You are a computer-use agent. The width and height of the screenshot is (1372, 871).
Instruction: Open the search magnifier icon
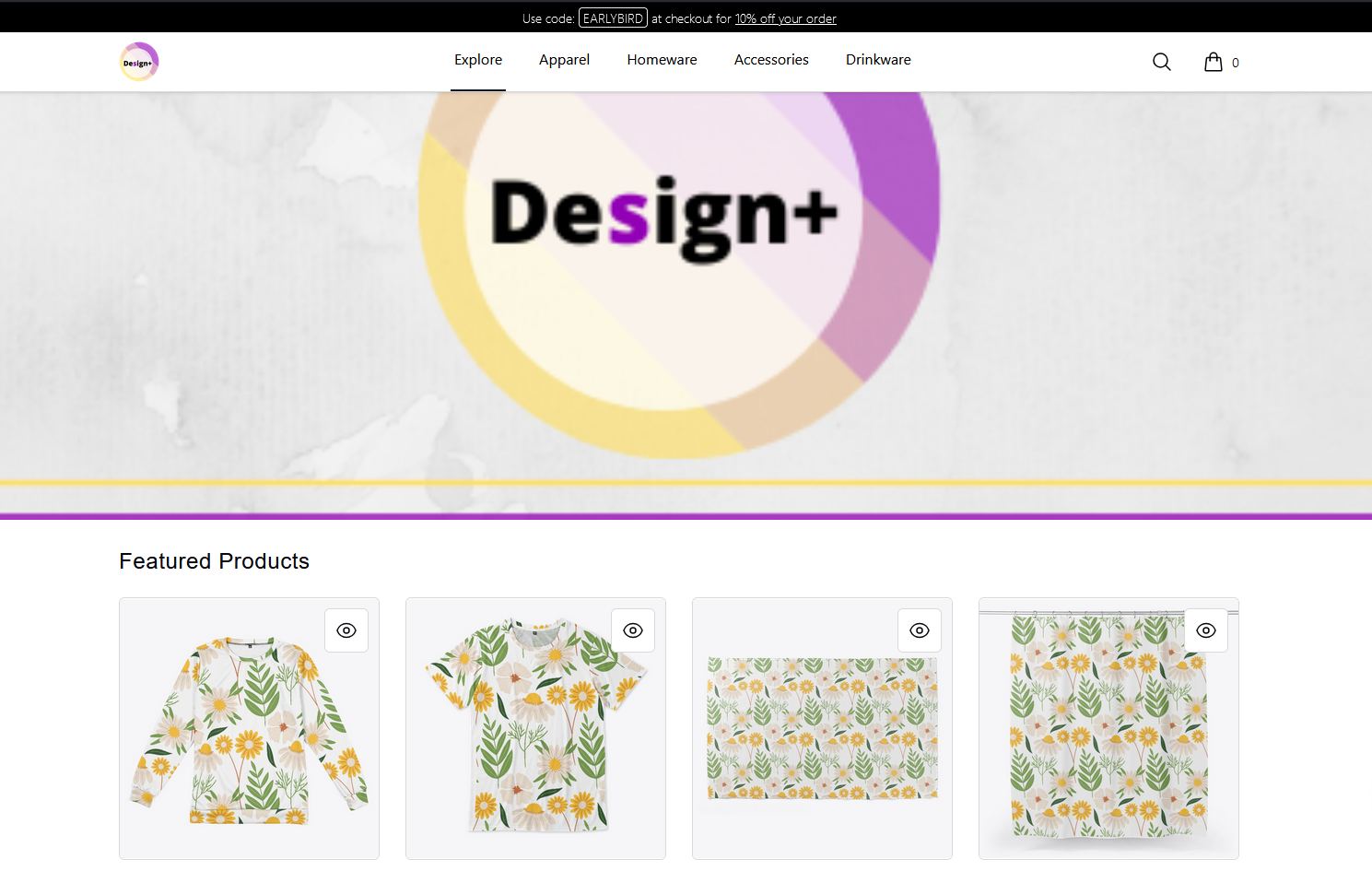[1161, 62]
